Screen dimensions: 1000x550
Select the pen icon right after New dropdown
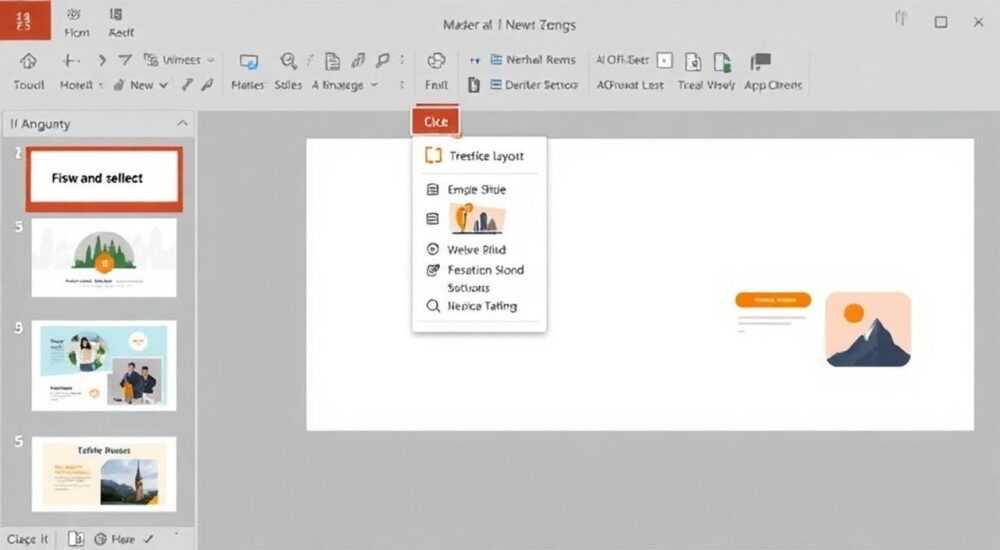coord(186,84)
